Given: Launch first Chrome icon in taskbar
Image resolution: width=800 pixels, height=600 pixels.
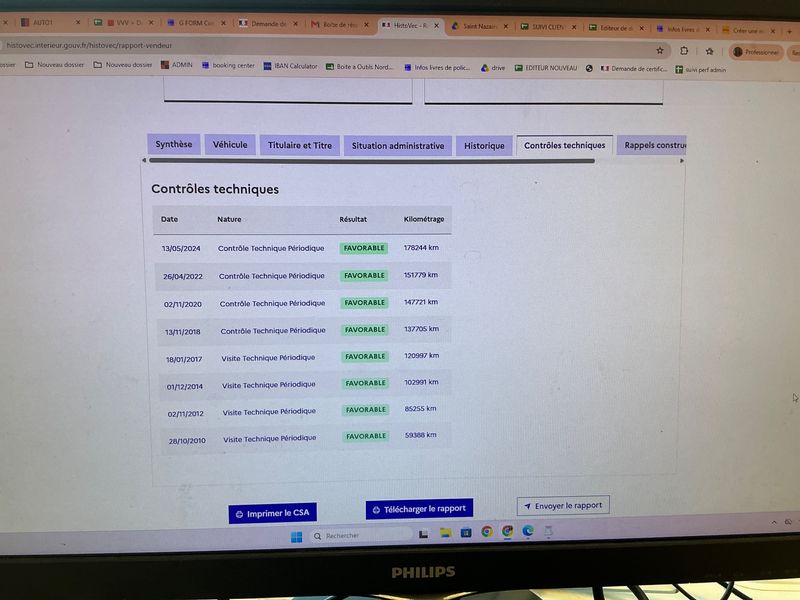Looking at the screenshot, I should [x=487, y=532].
